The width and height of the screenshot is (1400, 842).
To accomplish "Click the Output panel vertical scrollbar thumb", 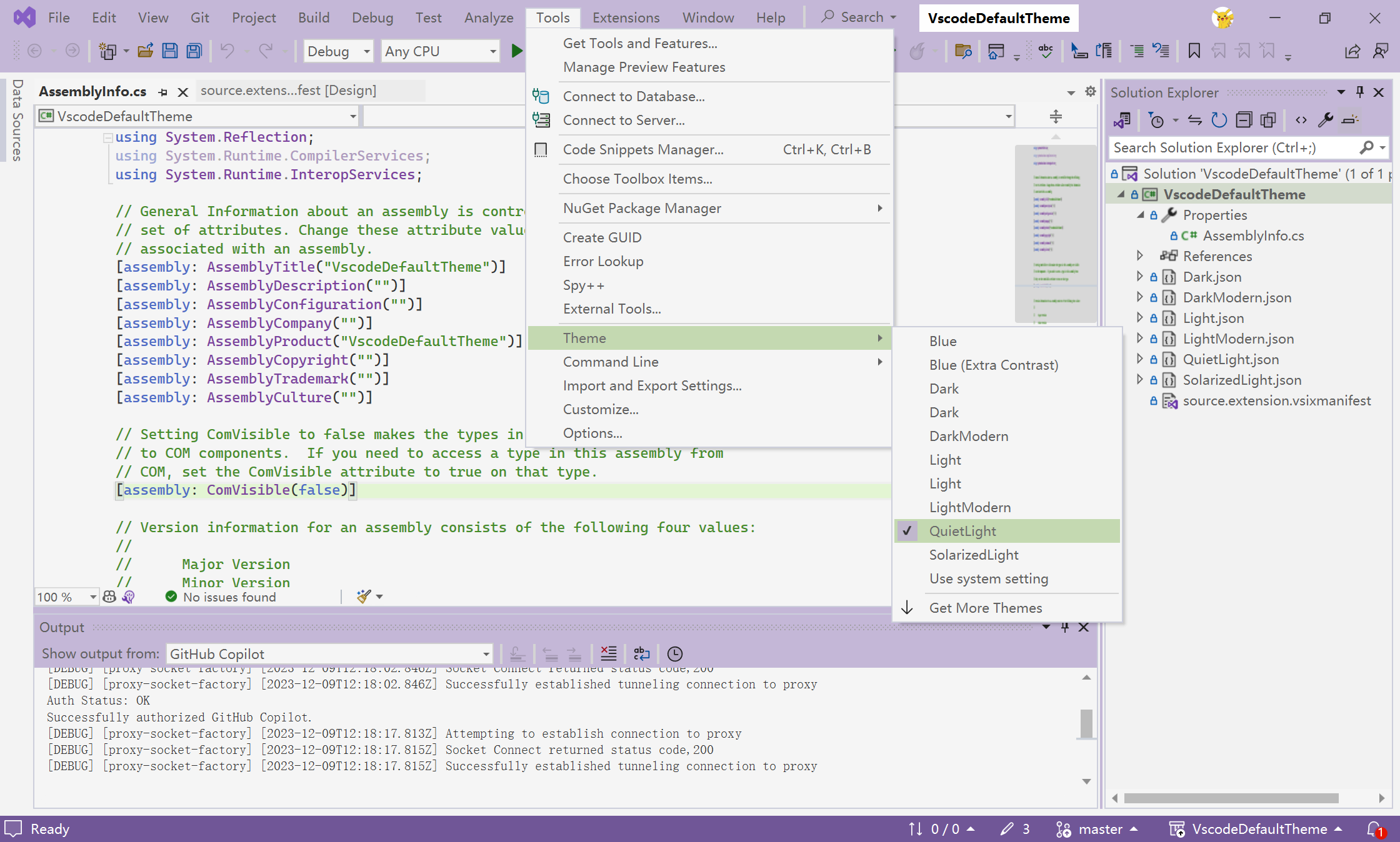I will 1086,723.
